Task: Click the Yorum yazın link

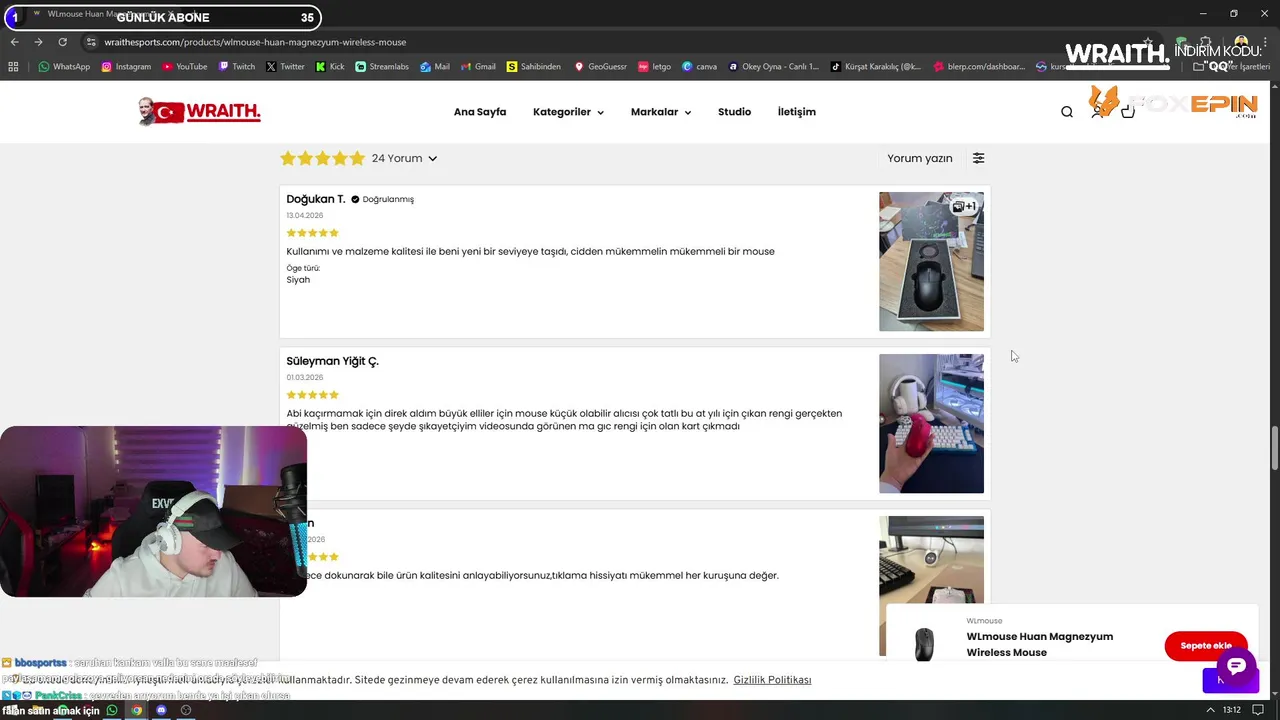Action: click(920, 158)
